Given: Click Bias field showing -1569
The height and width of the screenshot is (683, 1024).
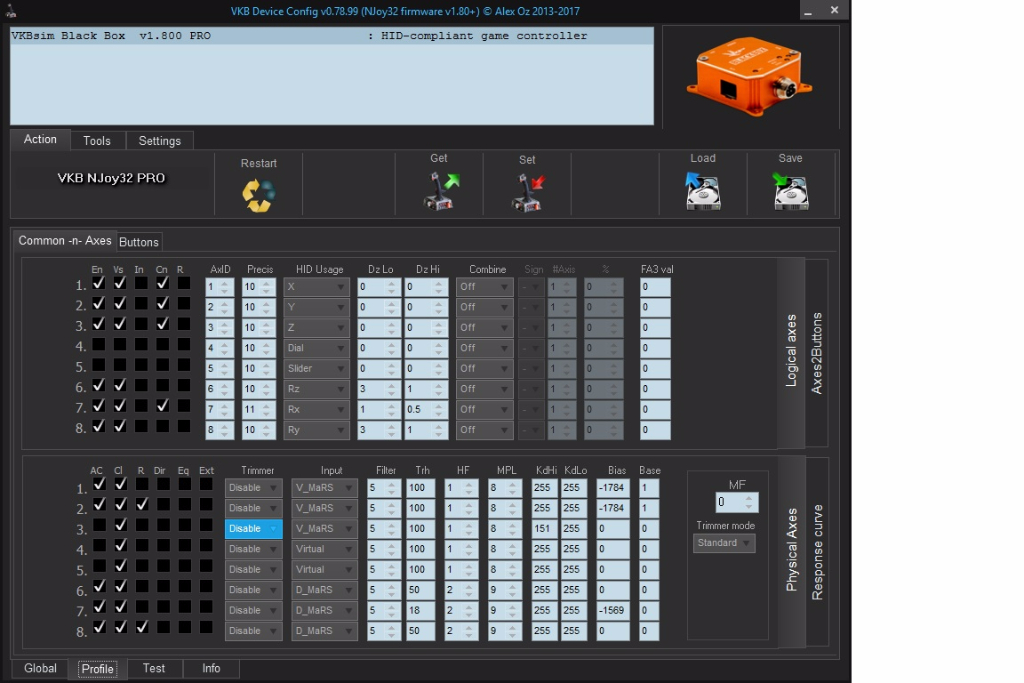Looking at the screenshot, I should tap(613, 611).
